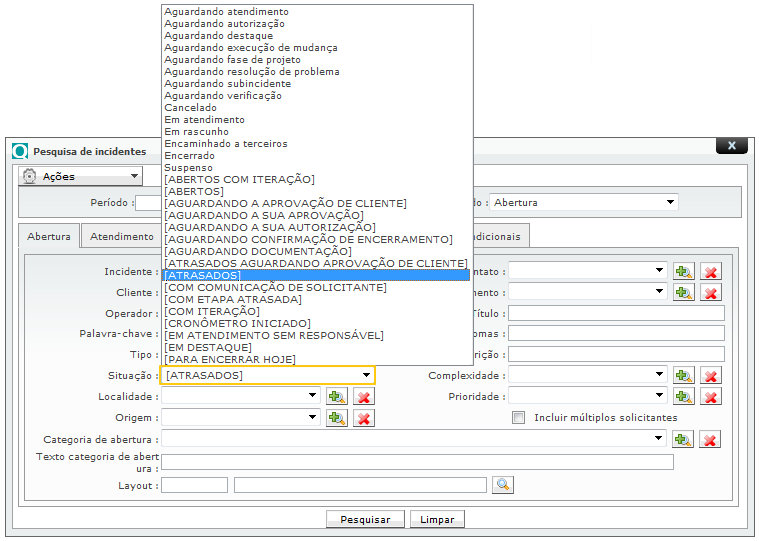Clear Prioridade with the red X icon
This screenshot has height=541, width=759.
click(x=711, y=397)
